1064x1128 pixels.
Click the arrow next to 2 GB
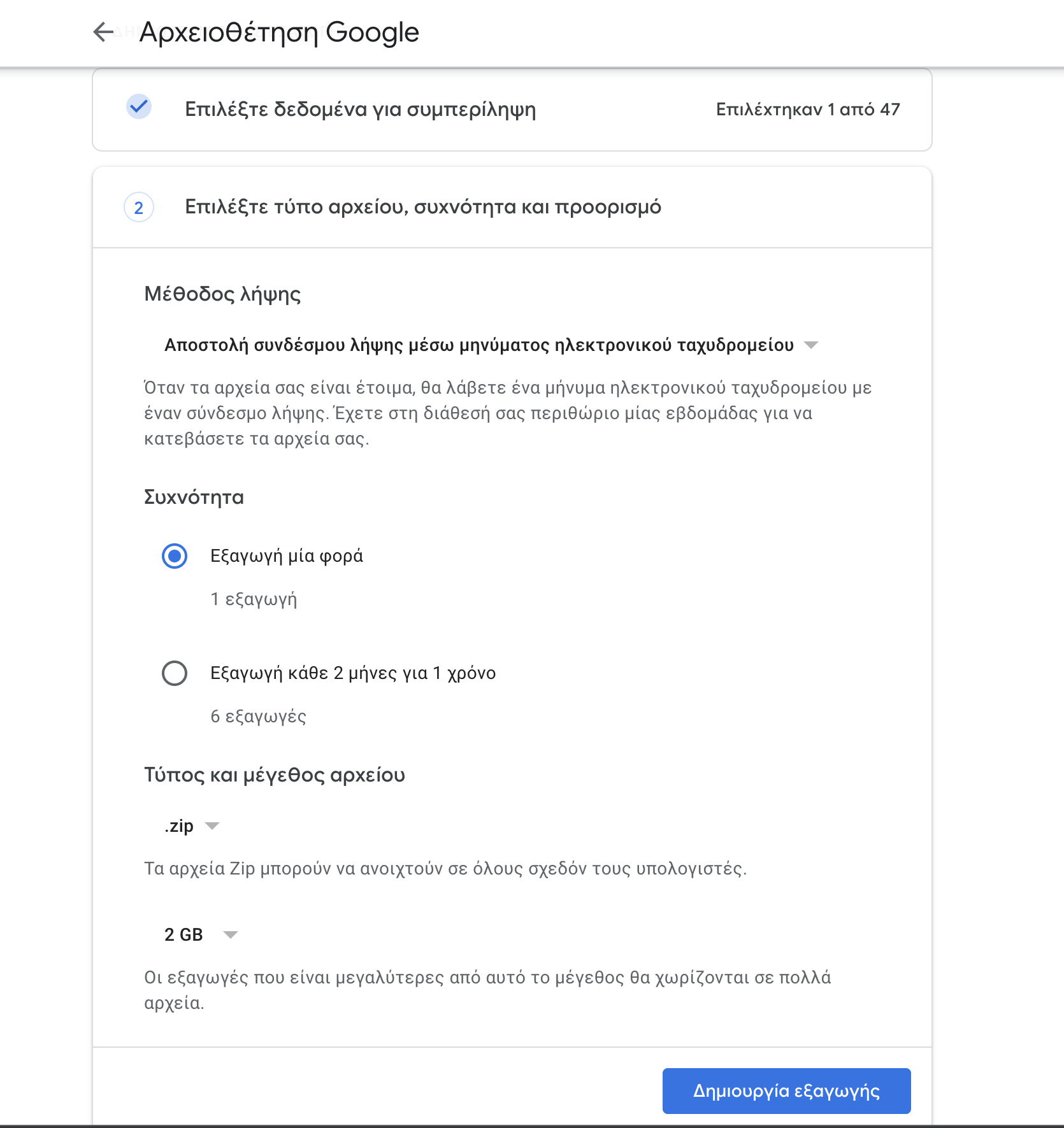pyautogui.click(x=231, y=934)
